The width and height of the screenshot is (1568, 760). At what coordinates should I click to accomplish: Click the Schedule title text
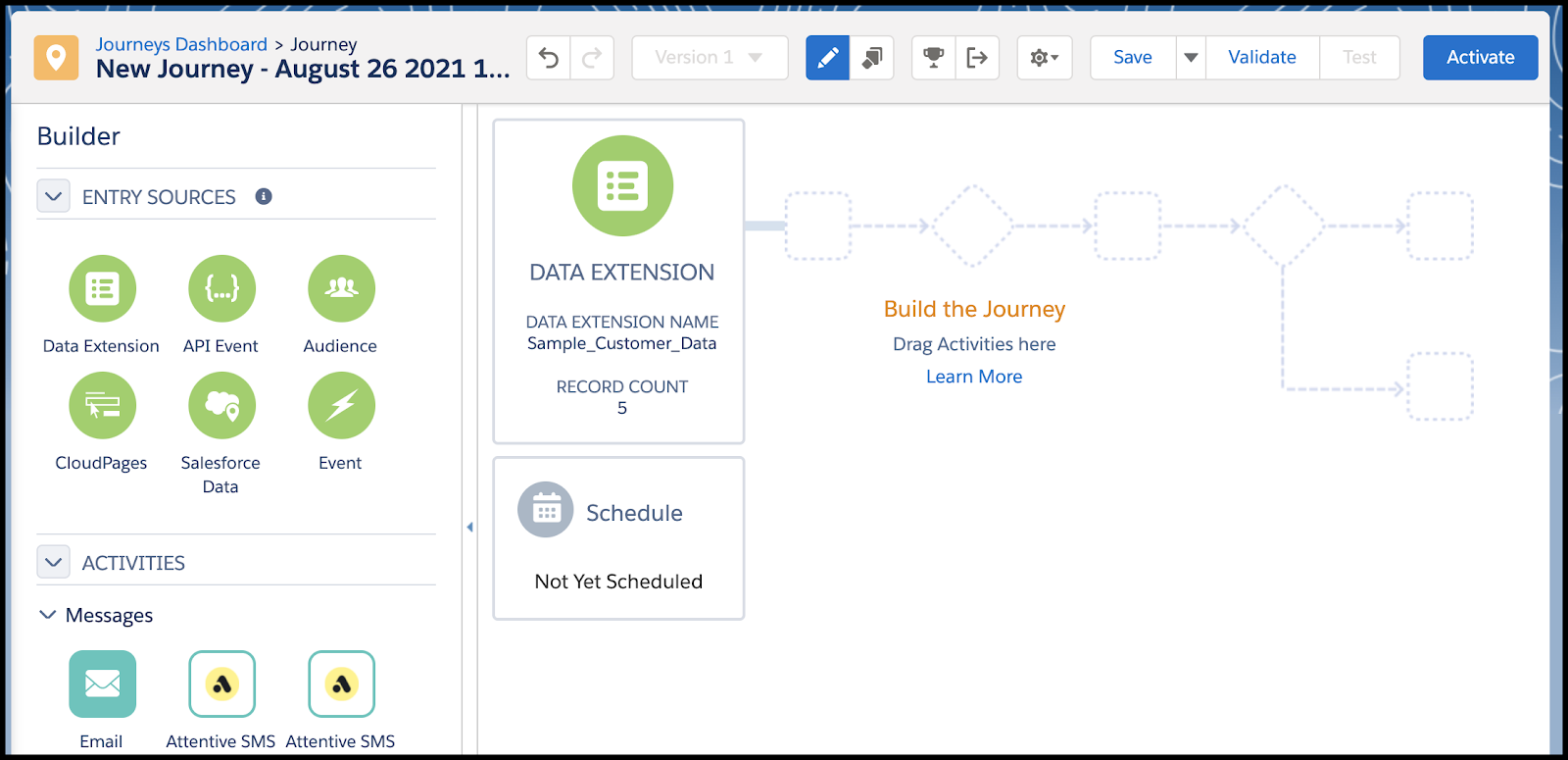(634, 513)
